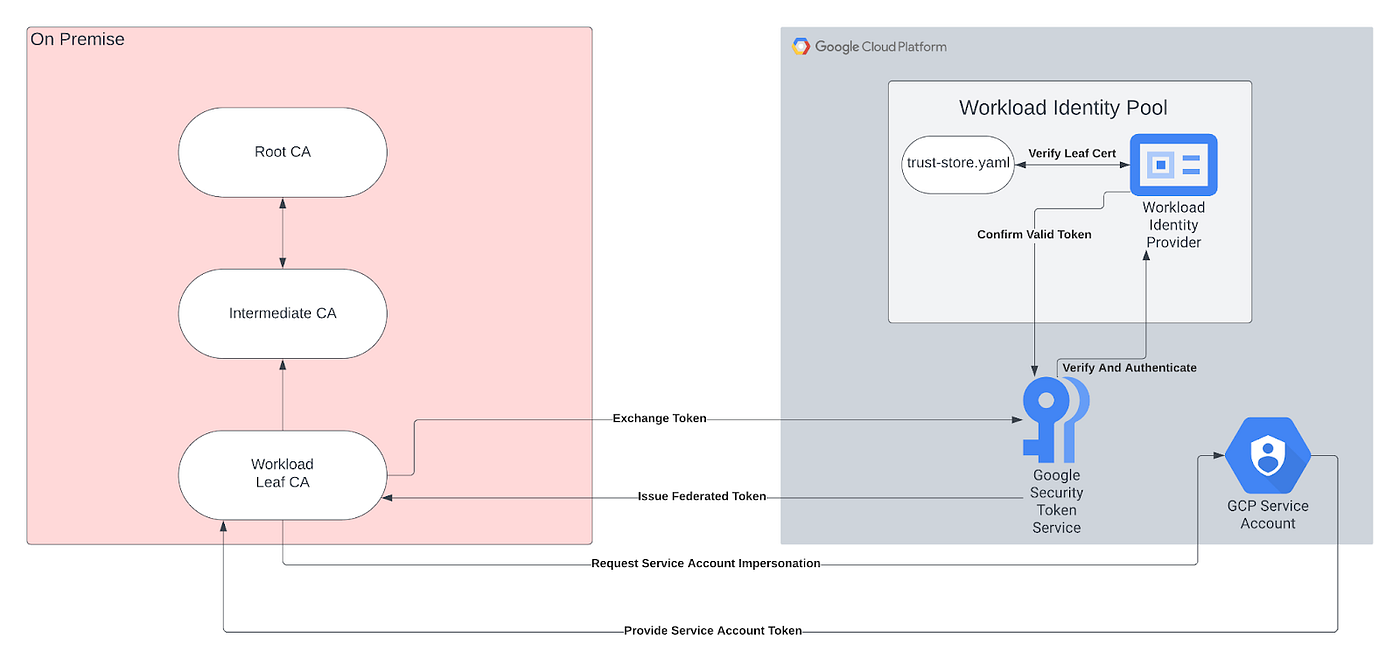Viewport: 1400px width, 667px height.
Task: Click the Workload Identity Pool title
Action: click(1063, 107)
